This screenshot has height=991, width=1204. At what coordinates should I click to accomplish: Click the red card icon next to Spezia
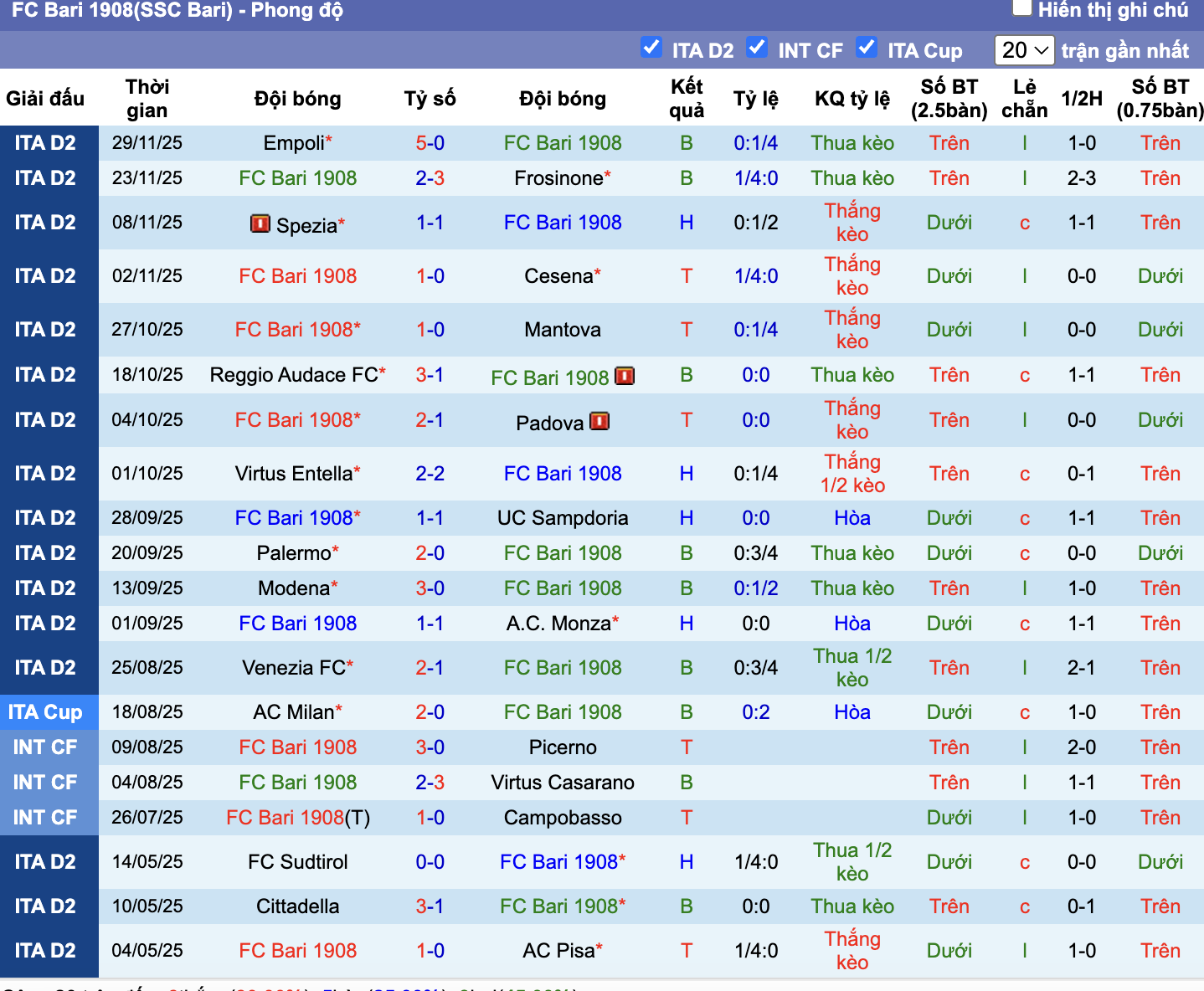tap(260, 223)
